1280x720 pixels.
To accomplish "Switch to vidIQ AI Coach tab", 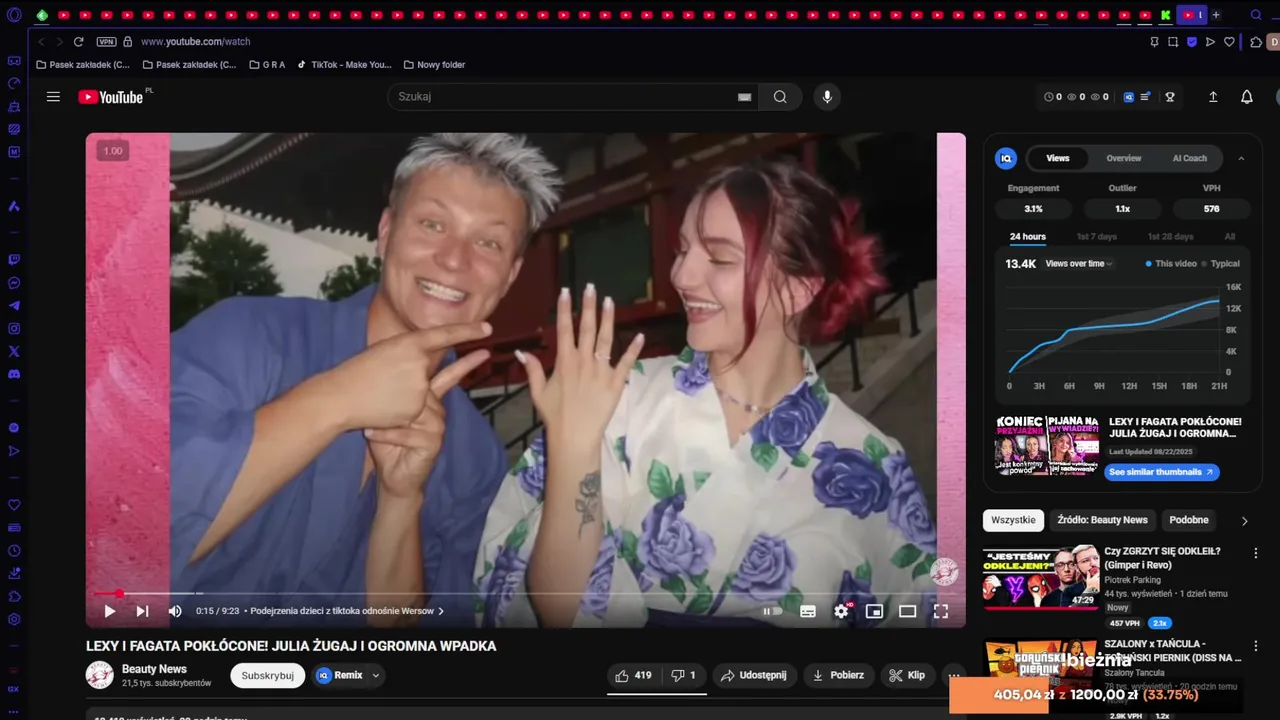I will coord(1189,158).
